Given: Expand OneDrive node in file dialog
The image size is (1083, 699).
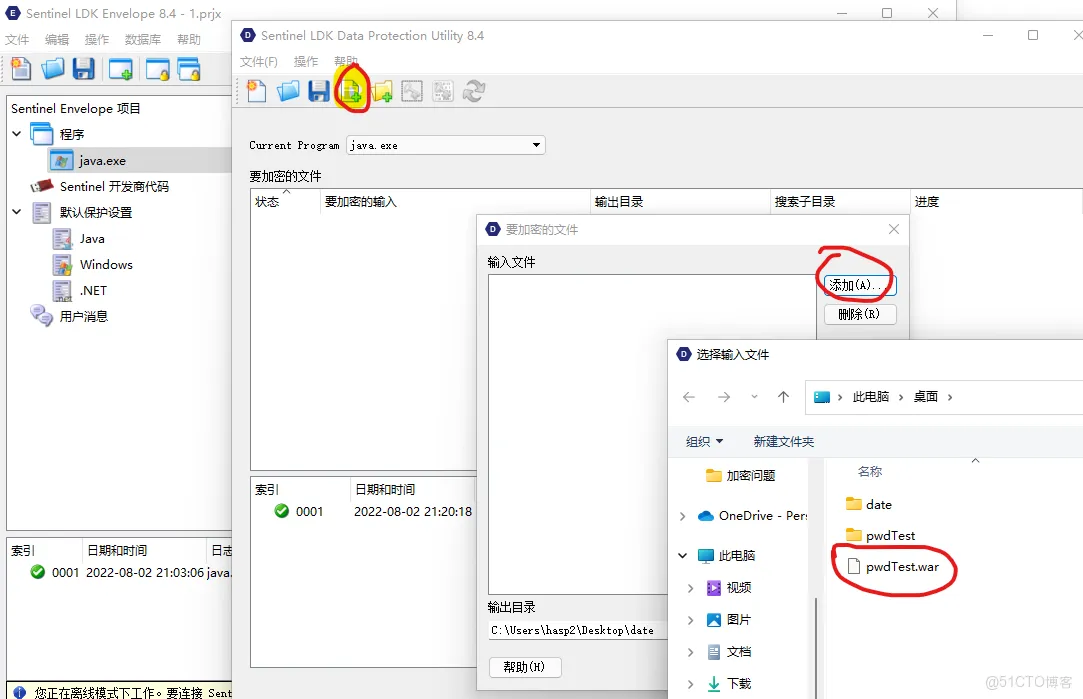Looking at the screenshot, I should coord(682,516).
